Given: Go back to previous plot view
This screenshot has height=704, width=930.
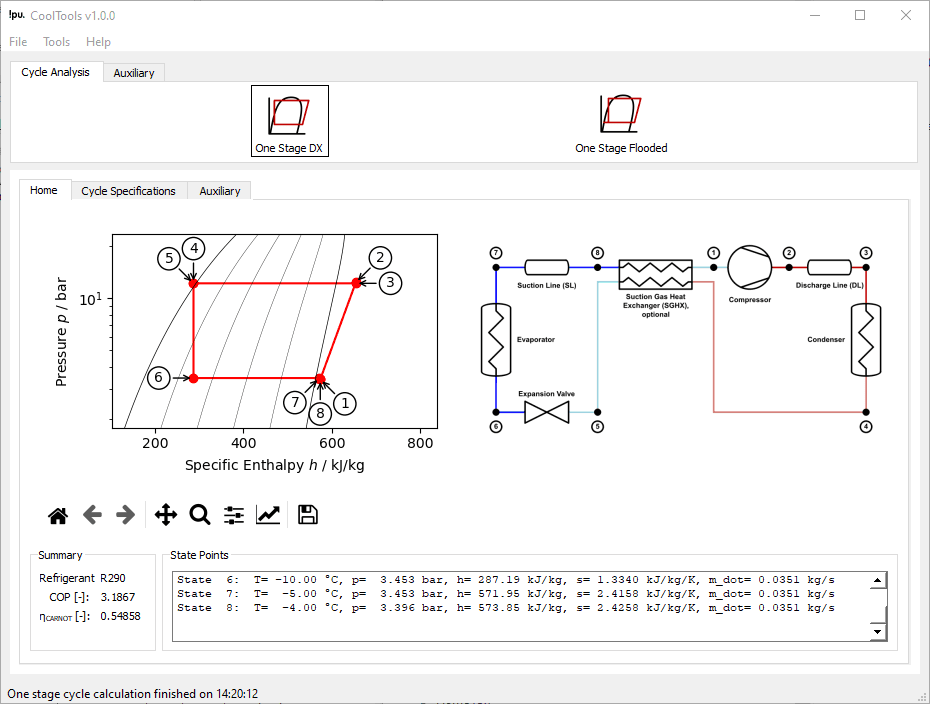Looking at the screenshot, I should [92, 515].
